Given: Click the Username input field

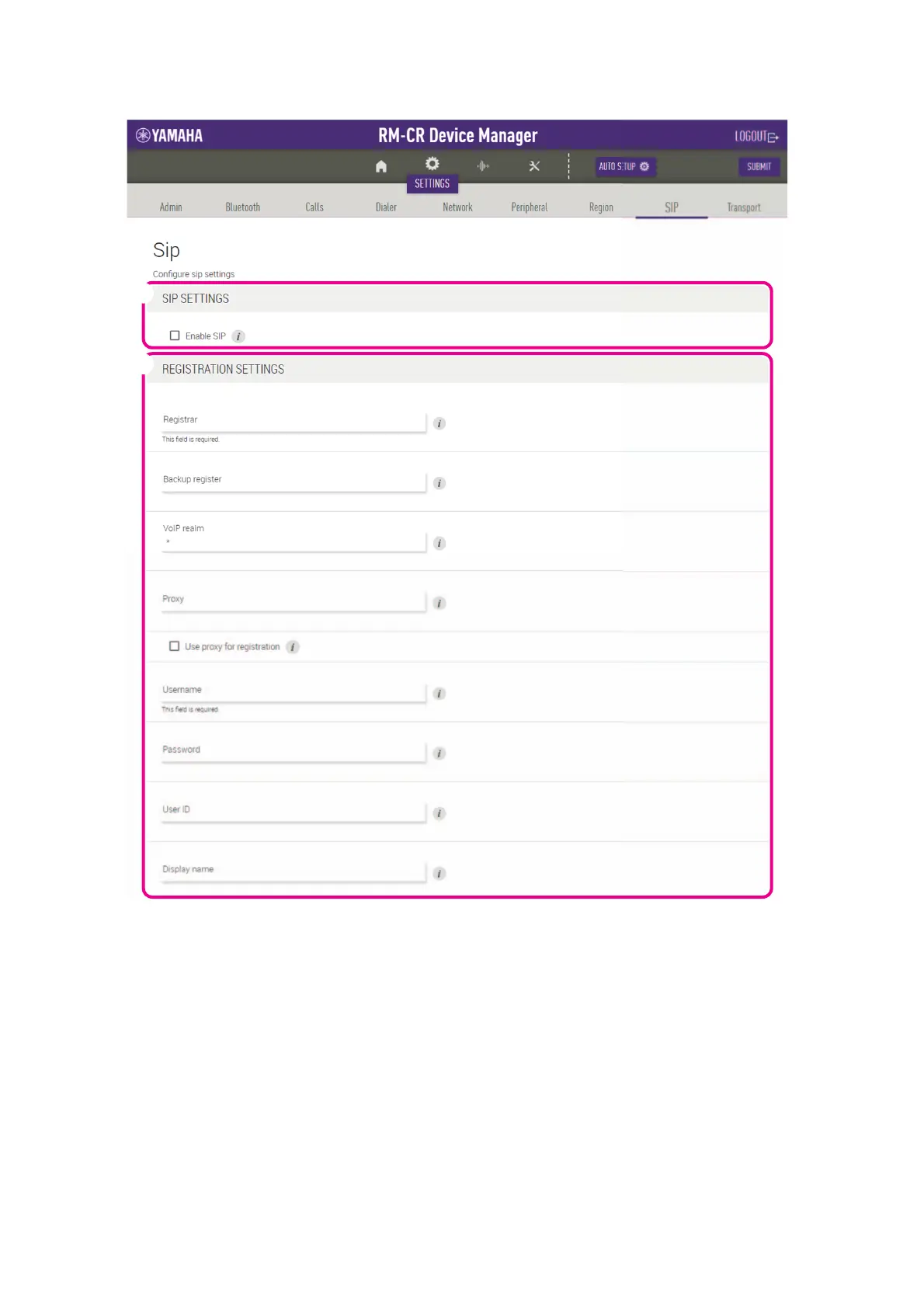Looking at the screenshot, I should click(x=294, y=692).
